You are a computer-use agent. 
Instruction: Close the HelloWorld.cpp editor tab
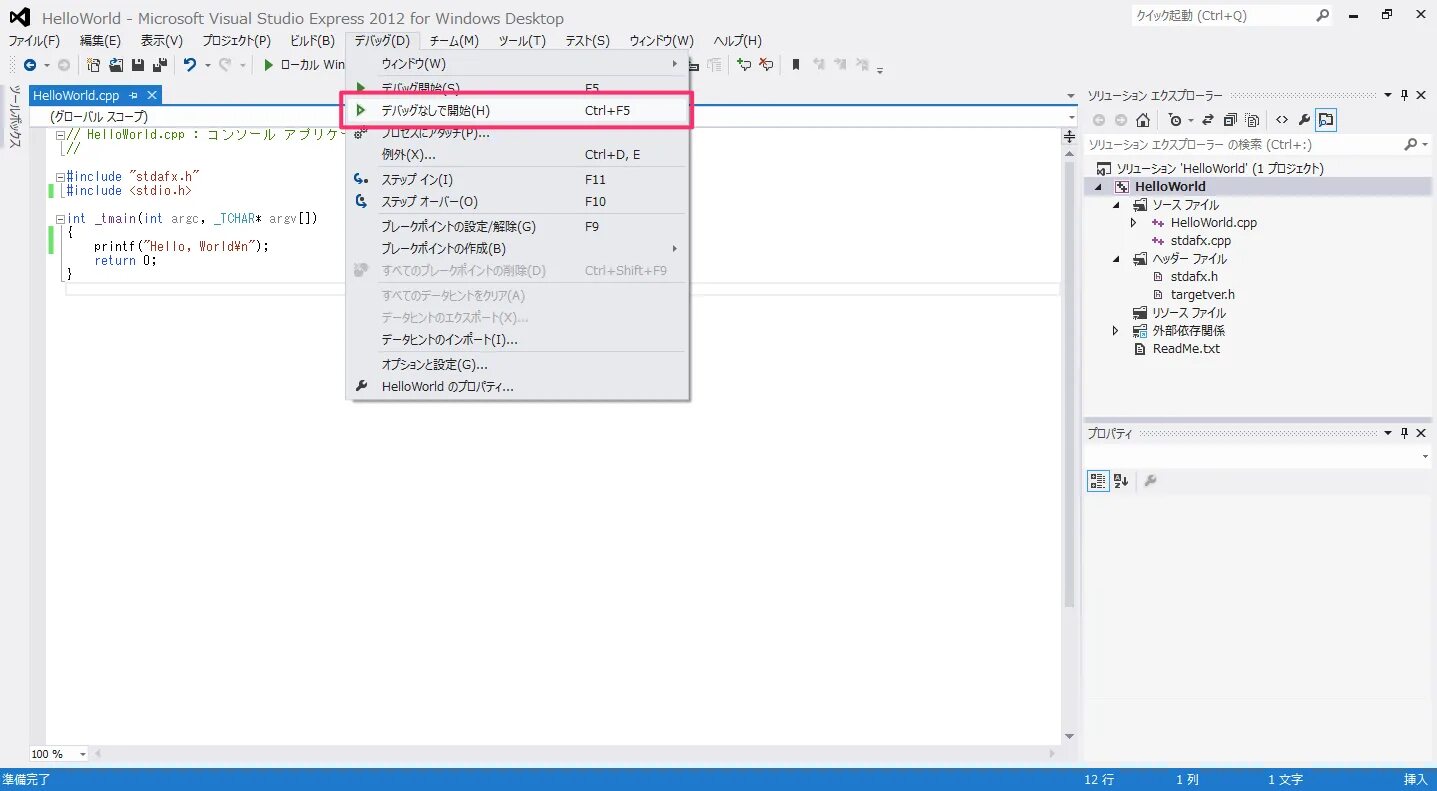click(x=152, y=95)
